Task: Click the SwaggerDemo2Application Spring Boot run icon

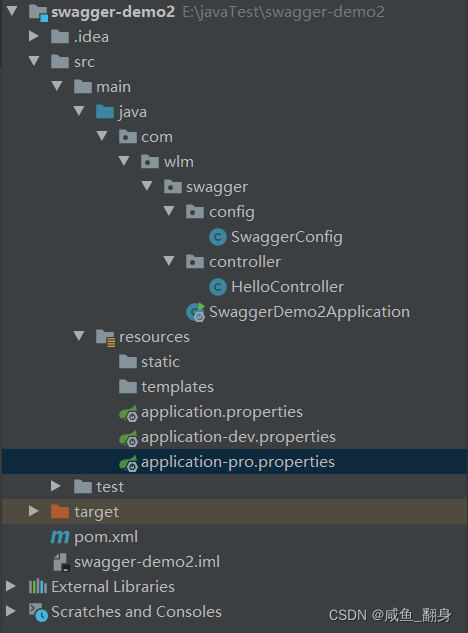Action: click(195, 312)
